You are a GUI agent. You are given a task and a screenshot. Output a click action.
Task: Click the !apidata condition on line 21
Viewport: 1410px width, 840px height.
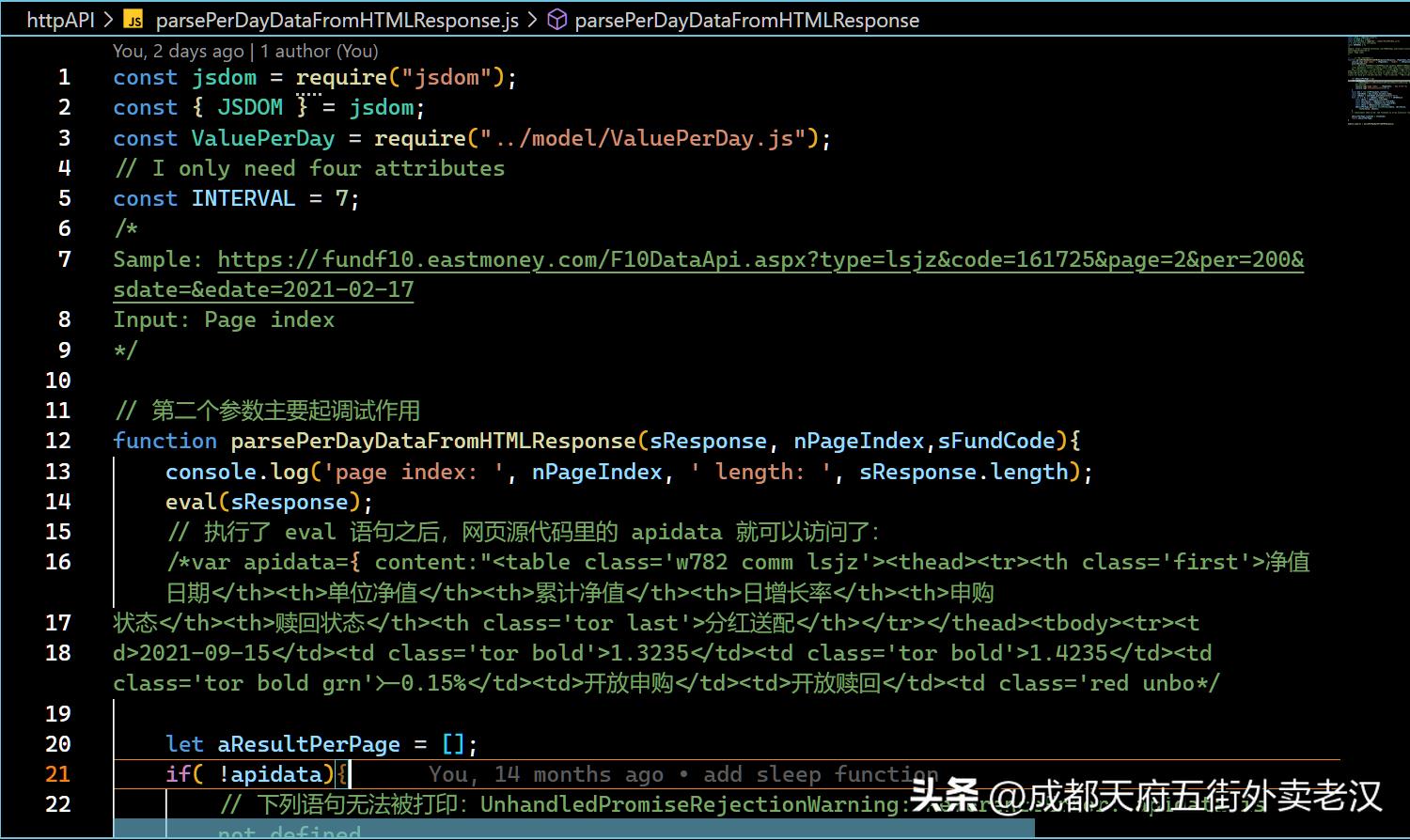click(x=270, y=774)
